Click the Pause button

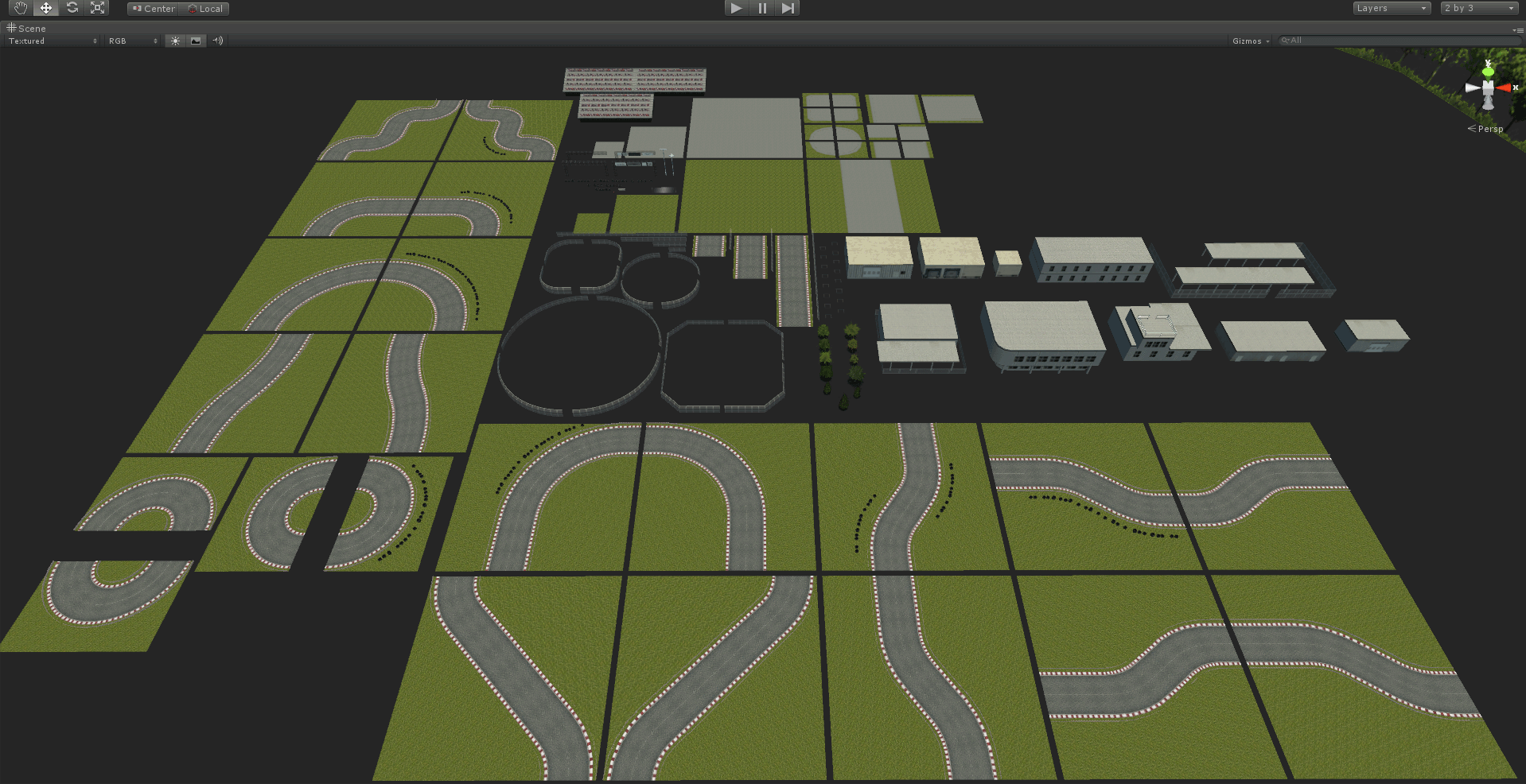[761, 8]
